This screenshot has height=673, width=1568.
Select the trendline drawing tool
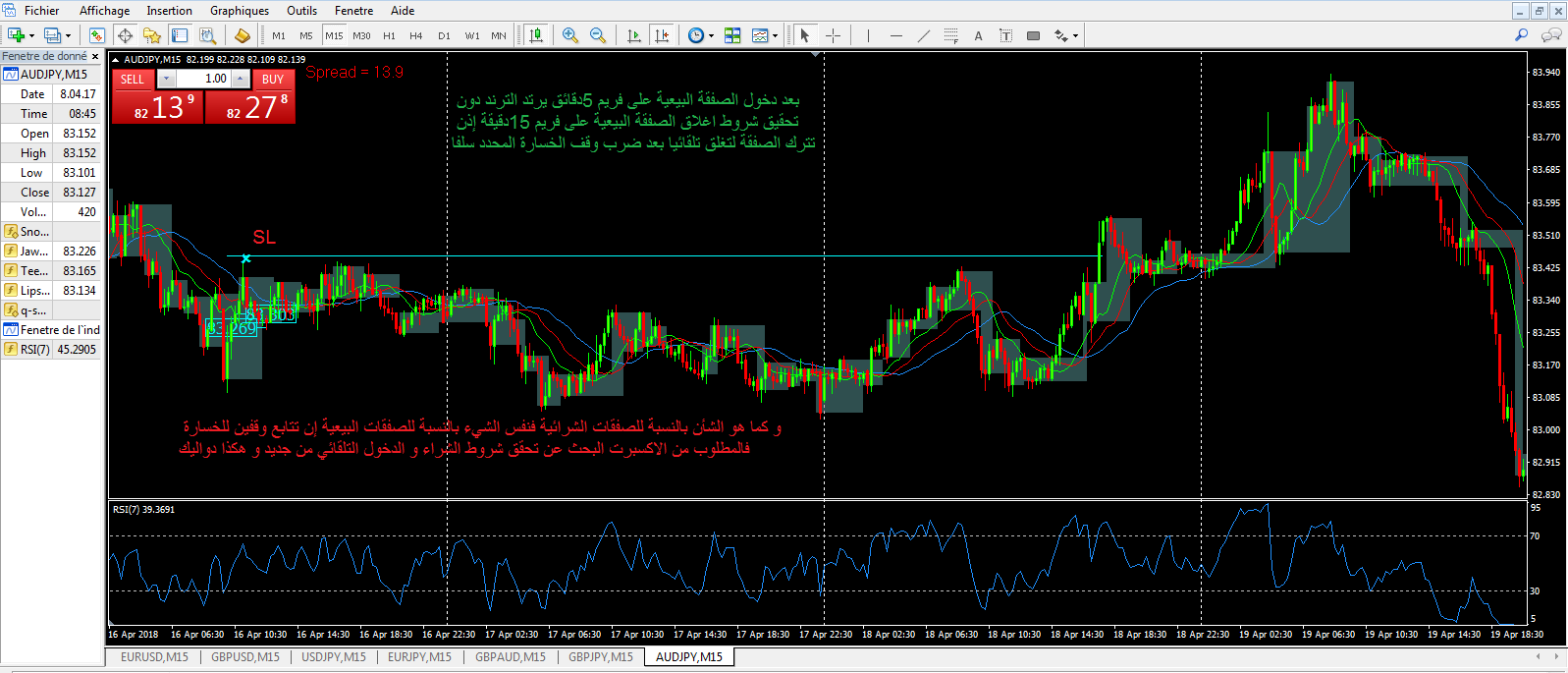923,35
